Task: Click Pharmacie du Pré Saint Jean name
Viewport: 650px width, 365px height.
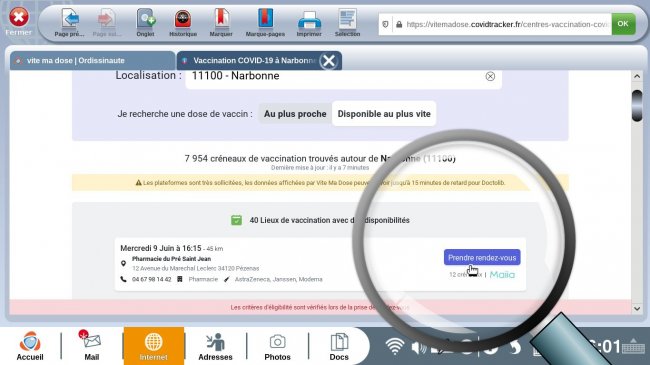Action: (x=172, y=259)
